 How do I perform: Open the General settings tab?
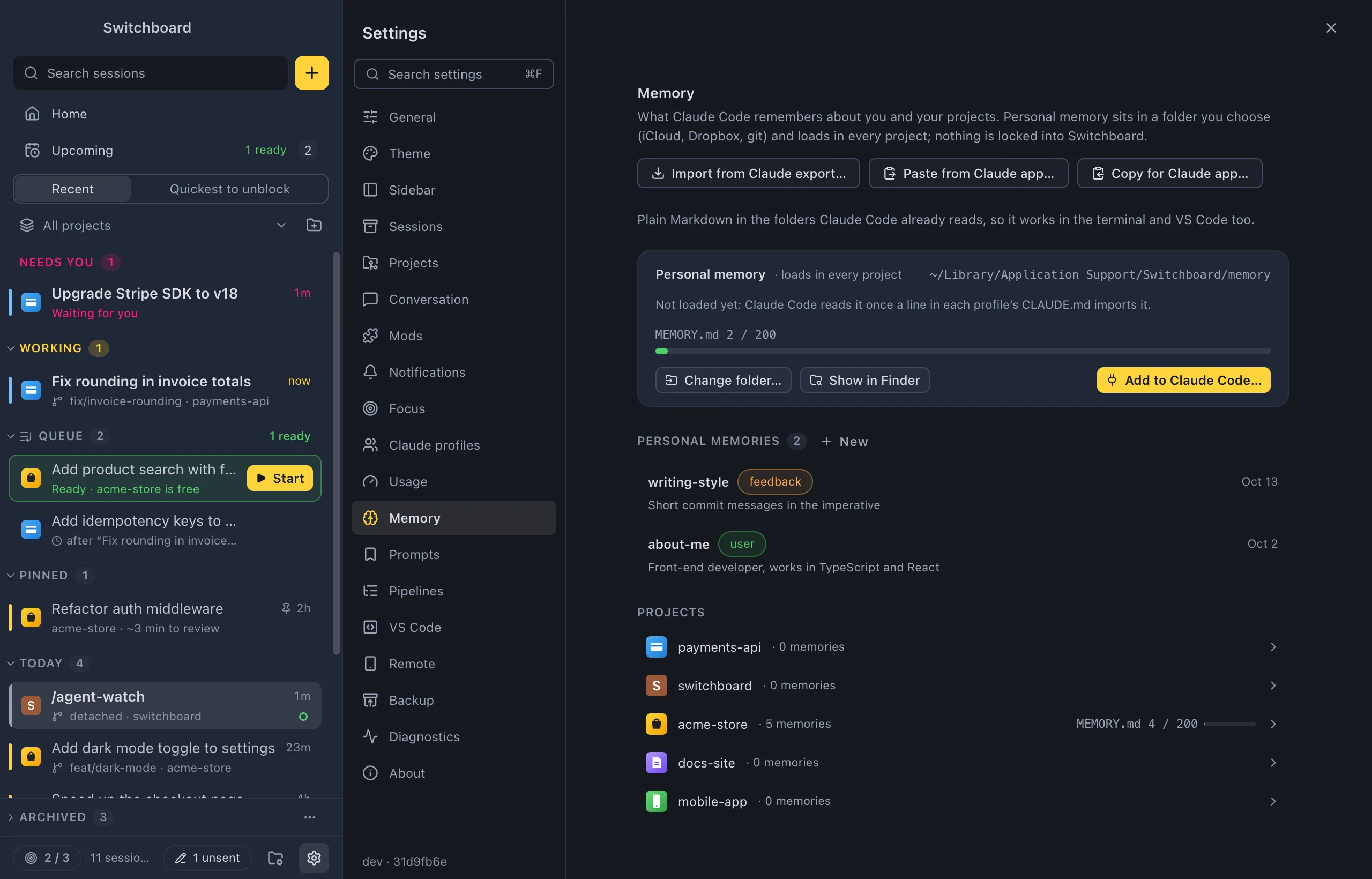[454, 117]
